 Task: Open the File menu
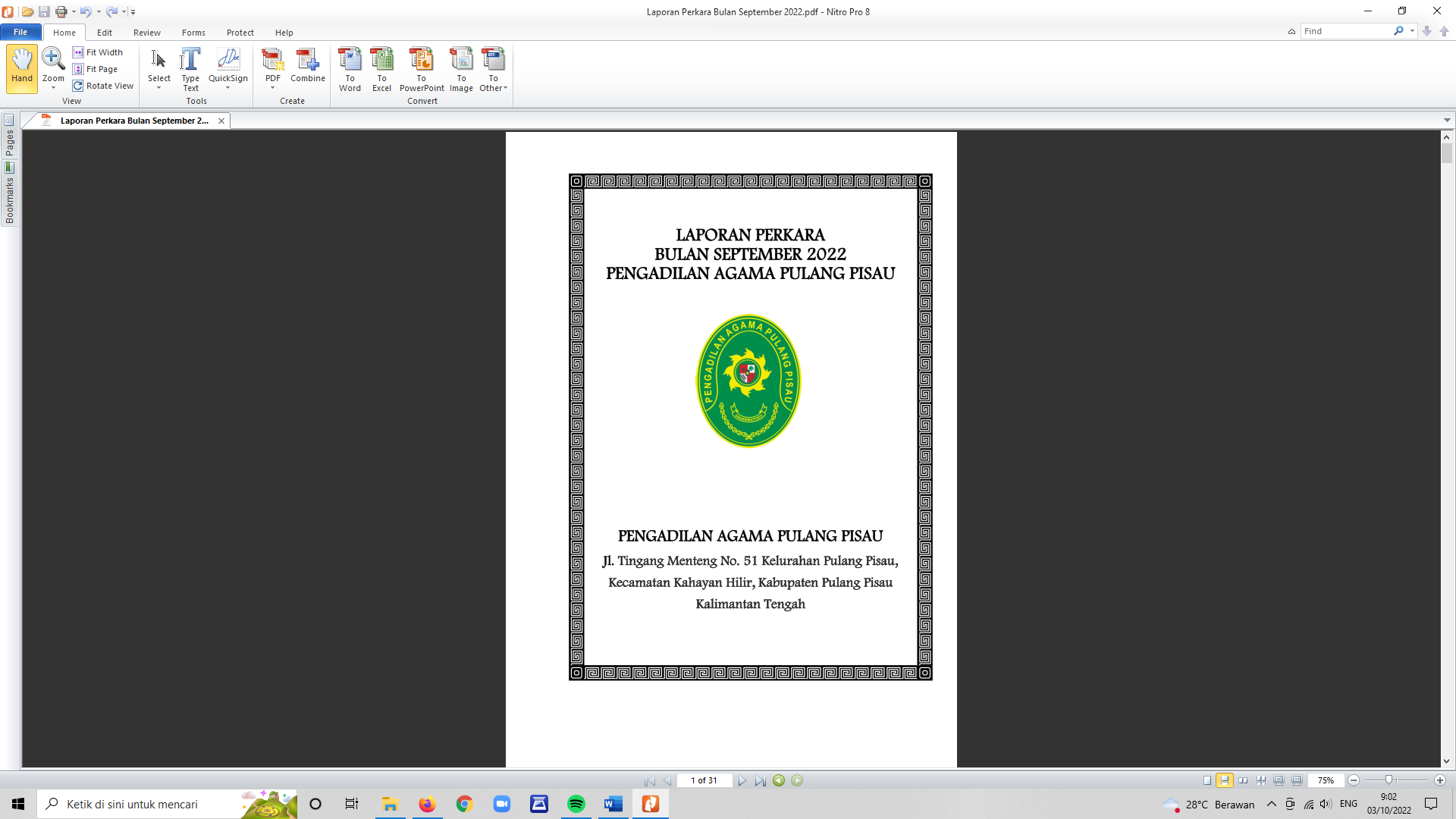tap(20, 32)
